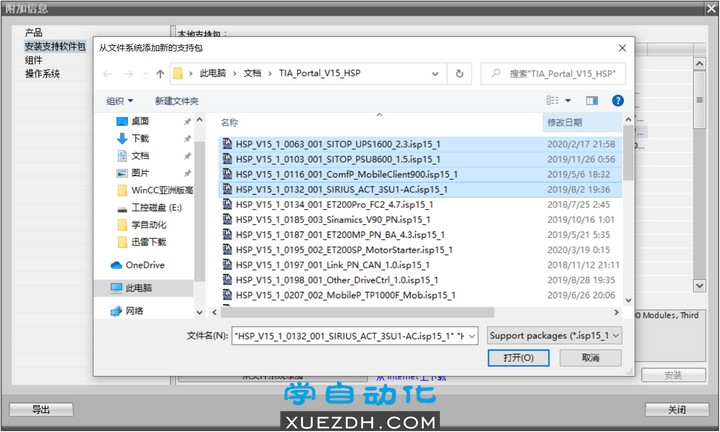Close the add support package dialog

[622, 48]
